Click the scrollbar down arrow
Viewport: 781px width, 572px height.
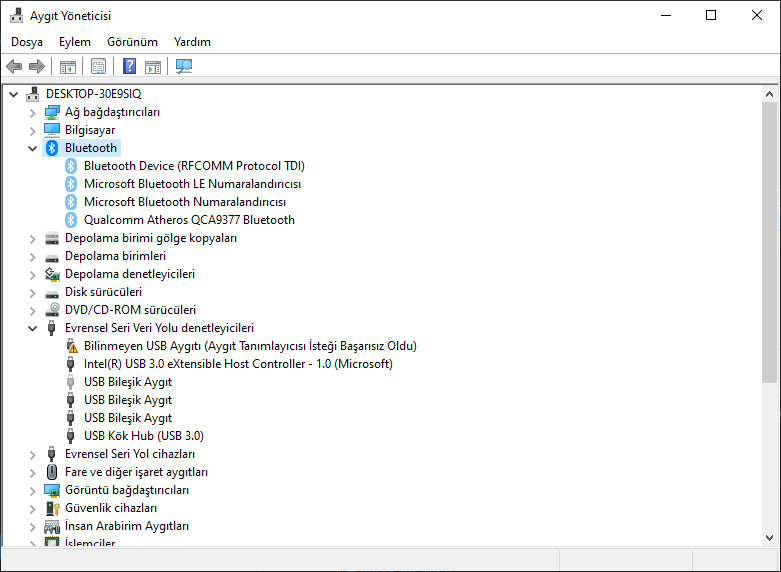[769, 538]
